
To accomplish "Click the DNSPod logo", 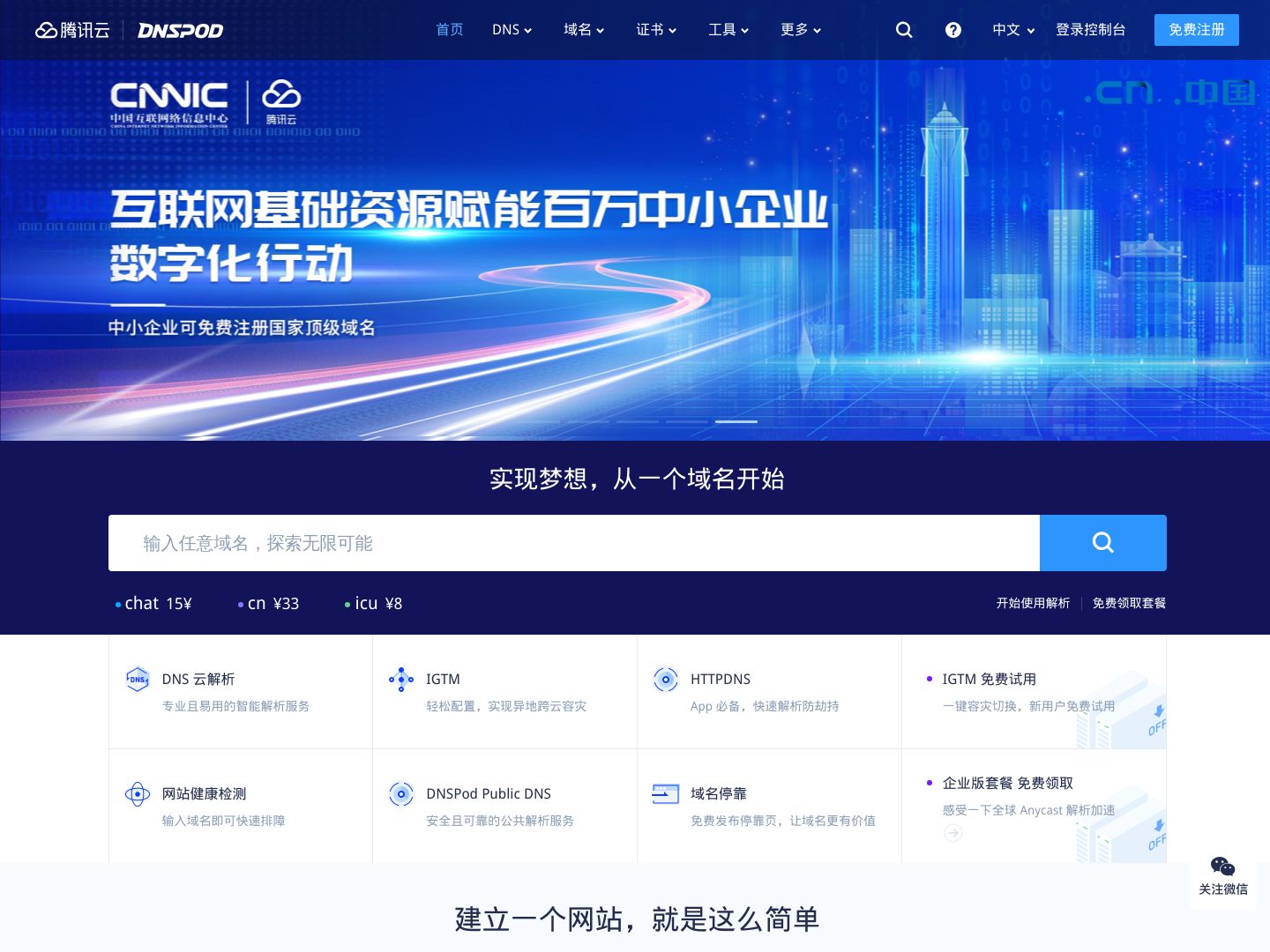I will (x=180, y=31).
